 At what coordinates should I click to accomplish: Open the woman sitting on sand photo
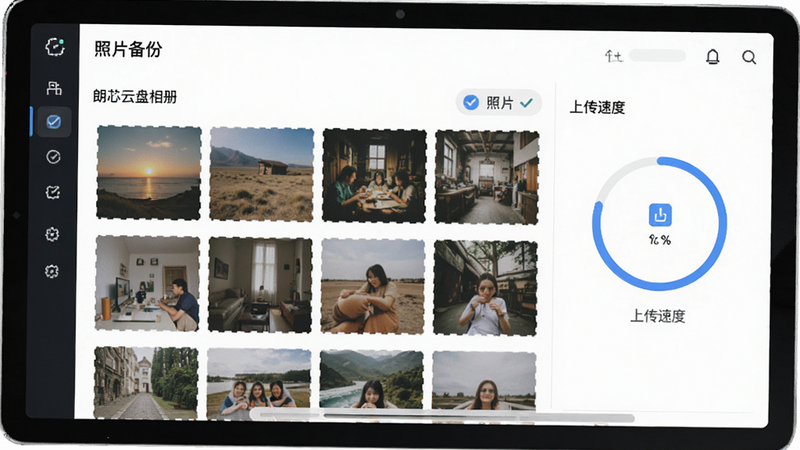click(372, 287)
